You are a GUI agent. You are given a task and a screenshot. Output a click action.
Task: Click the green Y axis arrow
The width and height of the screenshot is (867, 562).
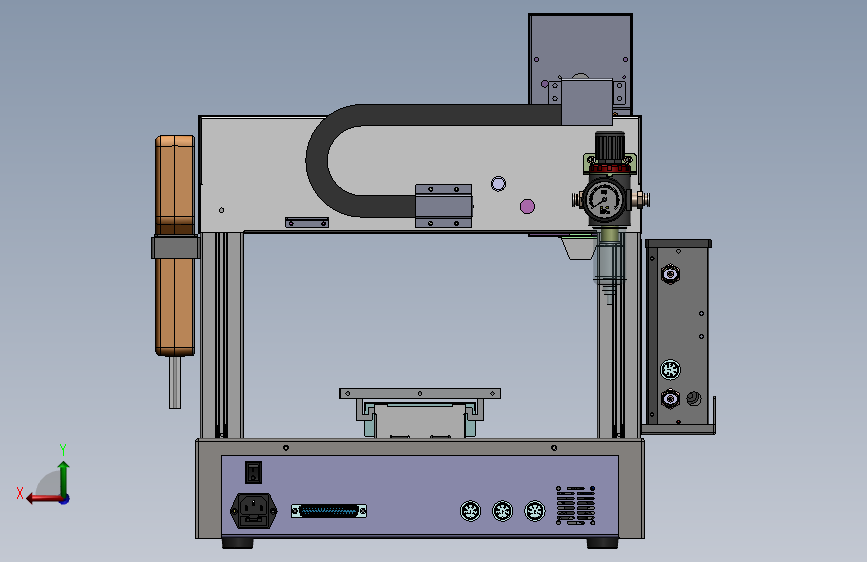pyautogui.click(x=64, y=479)
